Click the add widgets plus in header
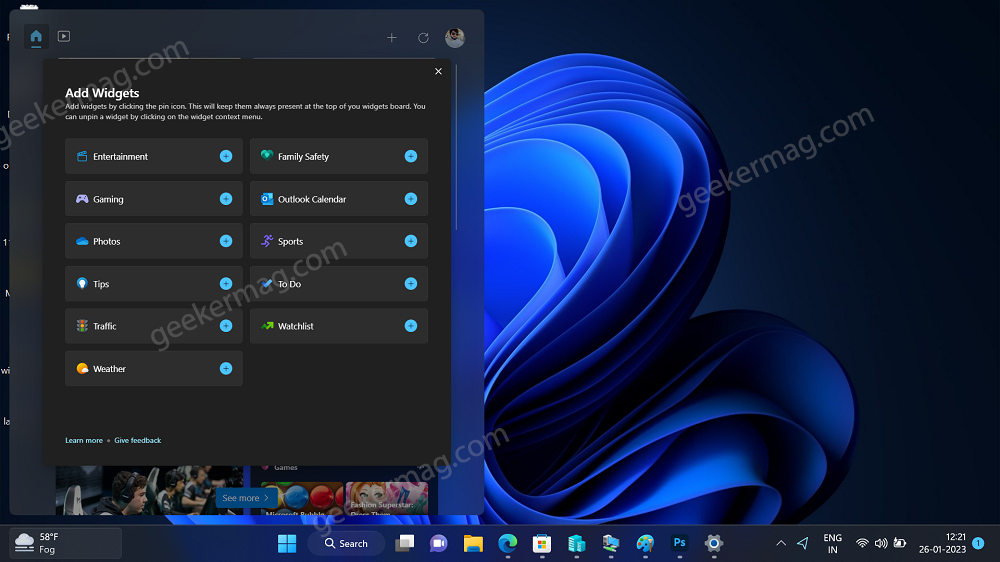 click(x=392, y=38)
